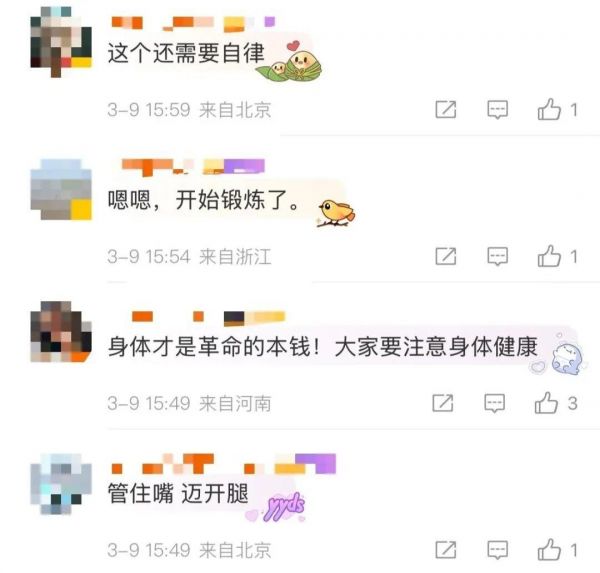Repost the 这个还需要自律 comment

[446, 109]
